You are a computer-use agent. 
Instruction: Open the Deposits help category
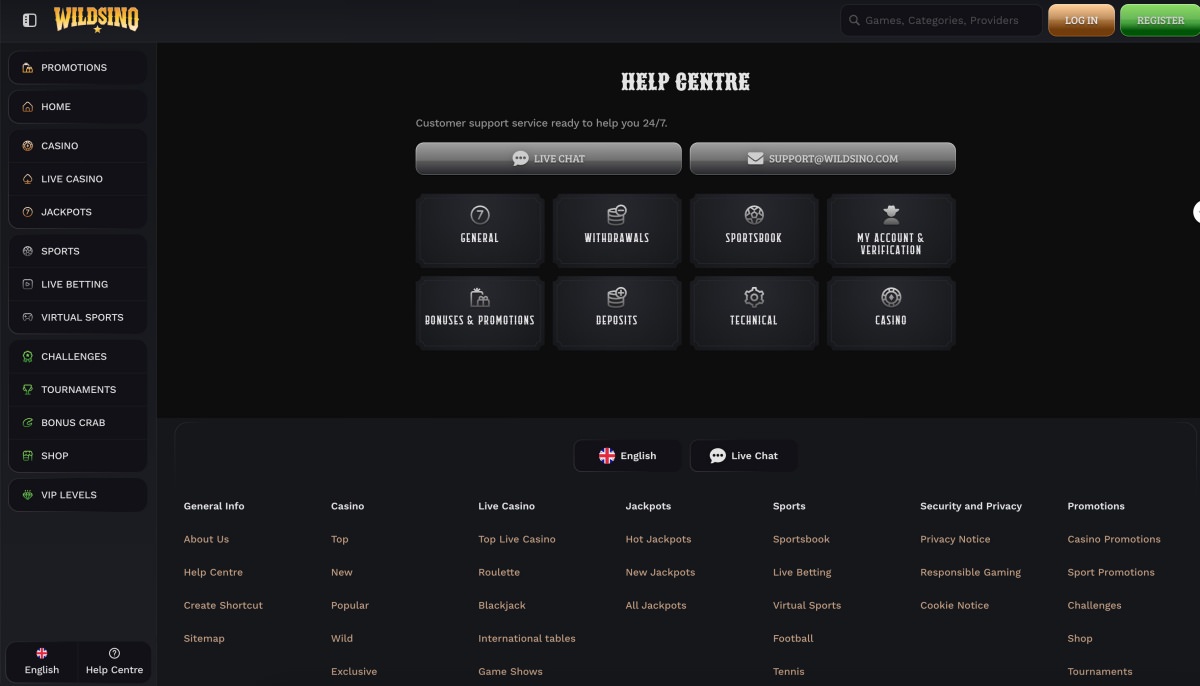coord(617,313)
